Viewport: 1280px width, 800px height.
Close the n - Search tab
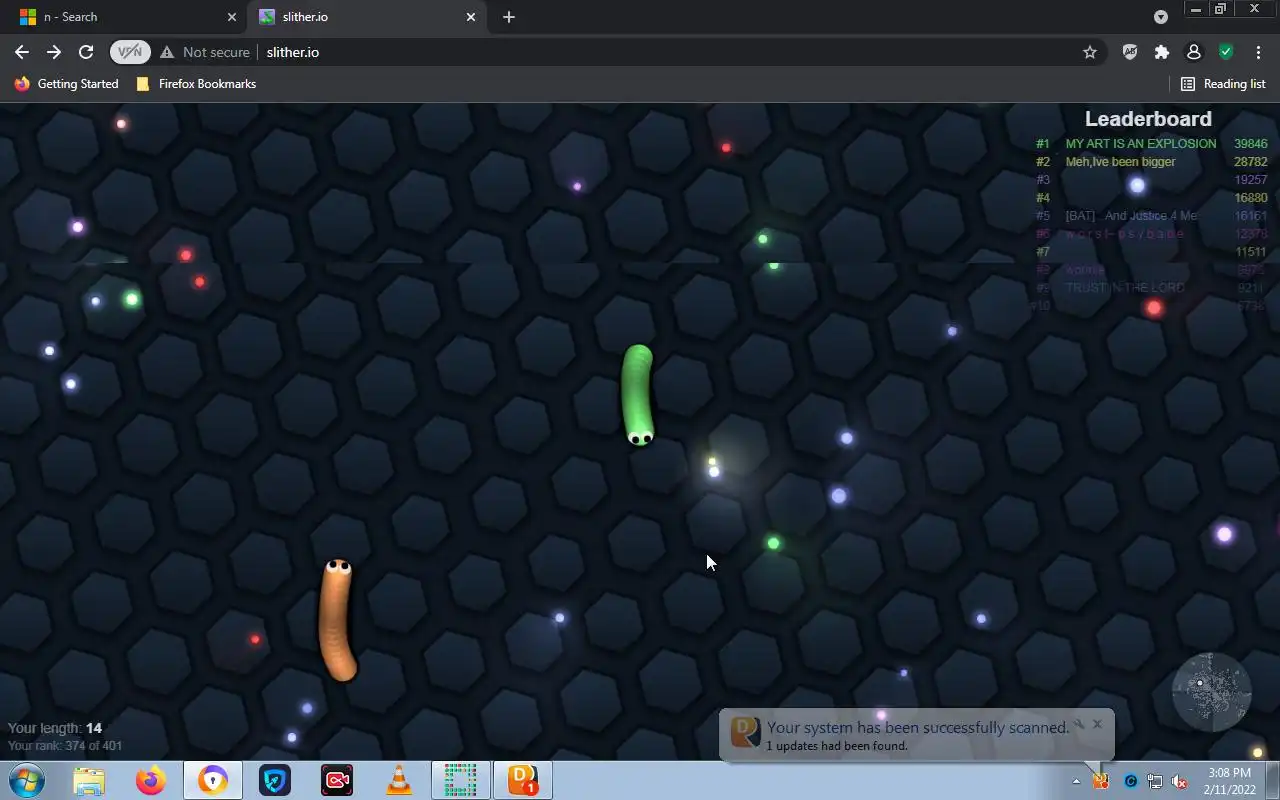232,17
